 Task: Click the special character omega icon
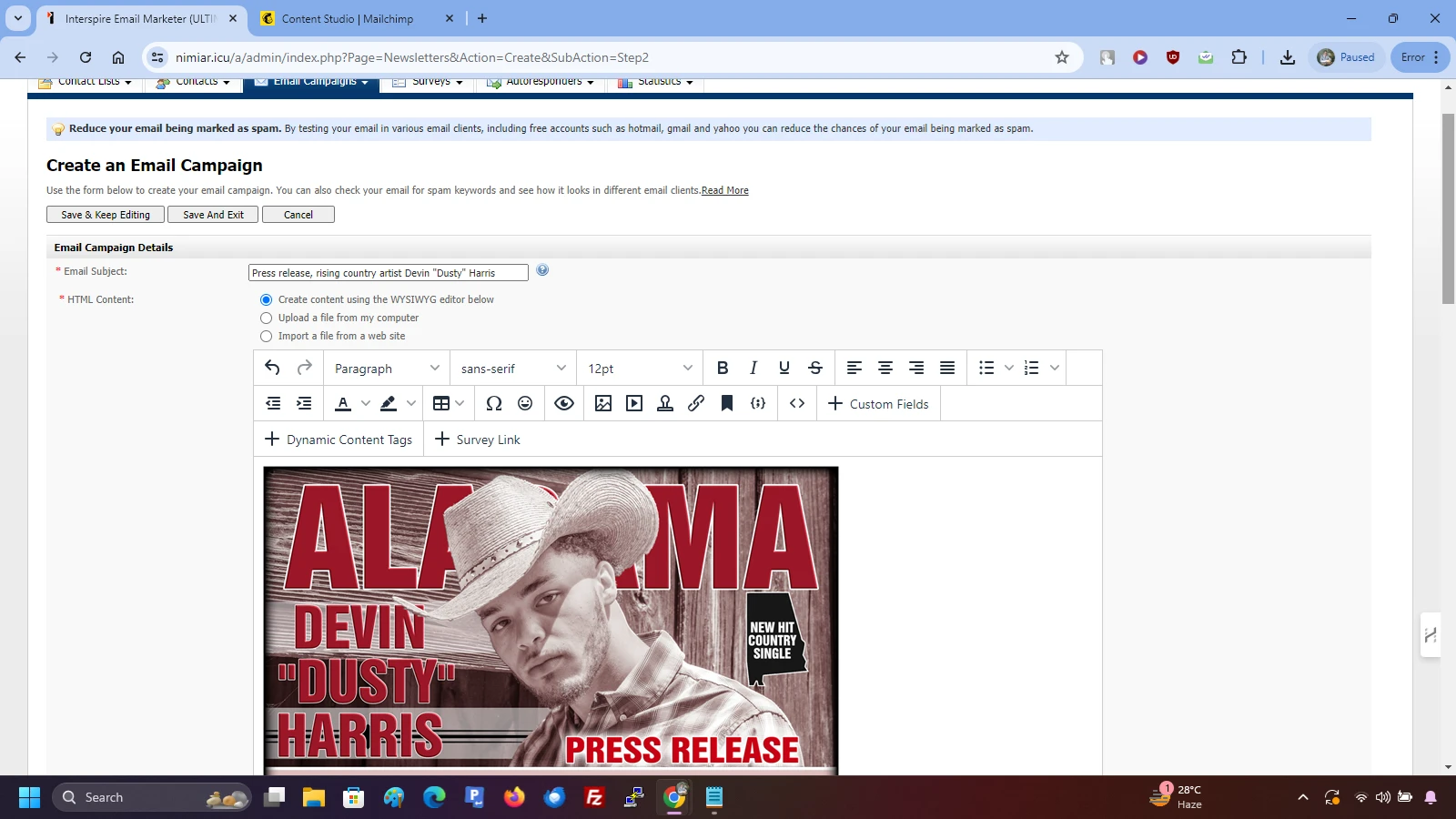494,403
